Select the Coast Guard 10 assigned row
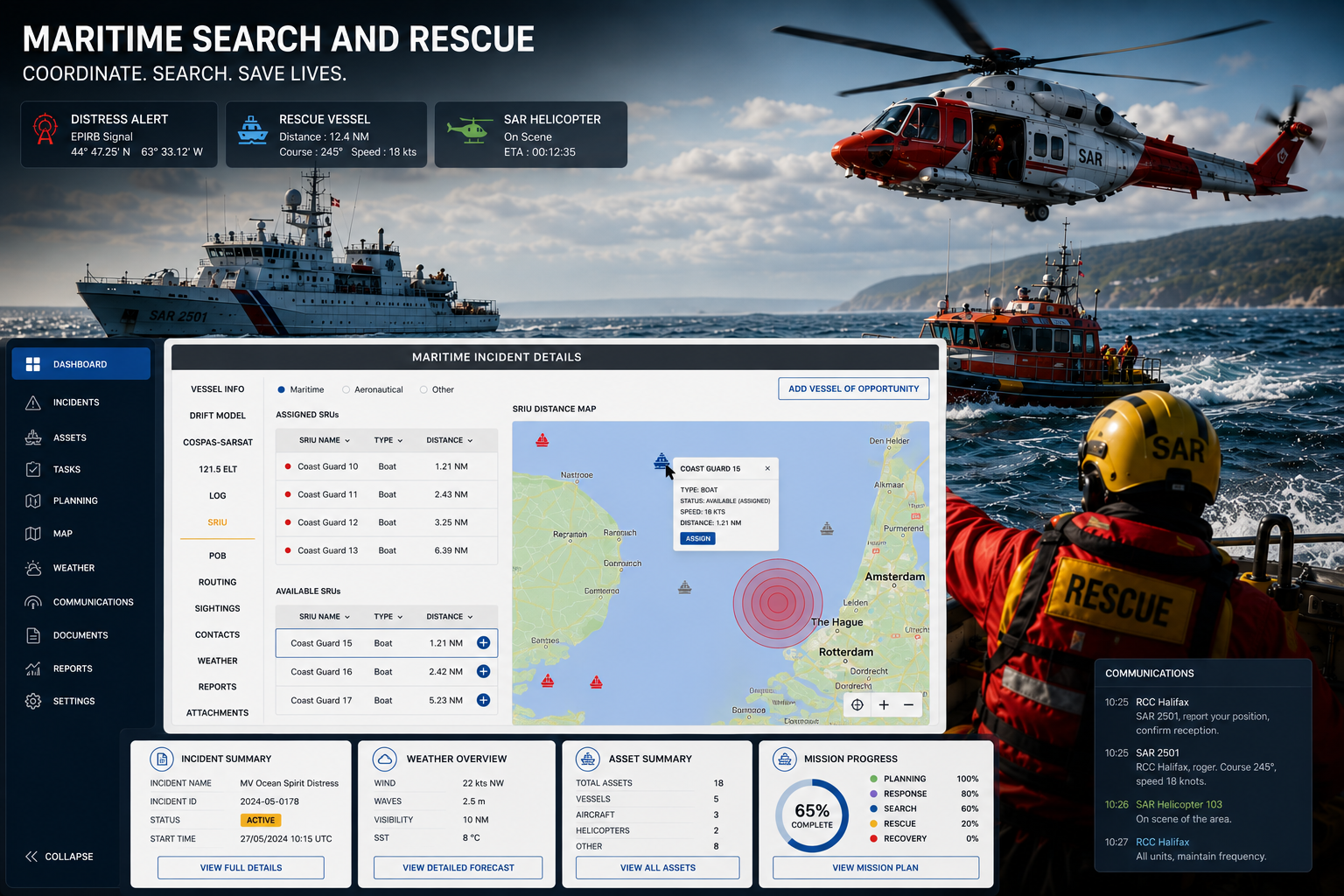1344x896 pixels. coord(387,466)
